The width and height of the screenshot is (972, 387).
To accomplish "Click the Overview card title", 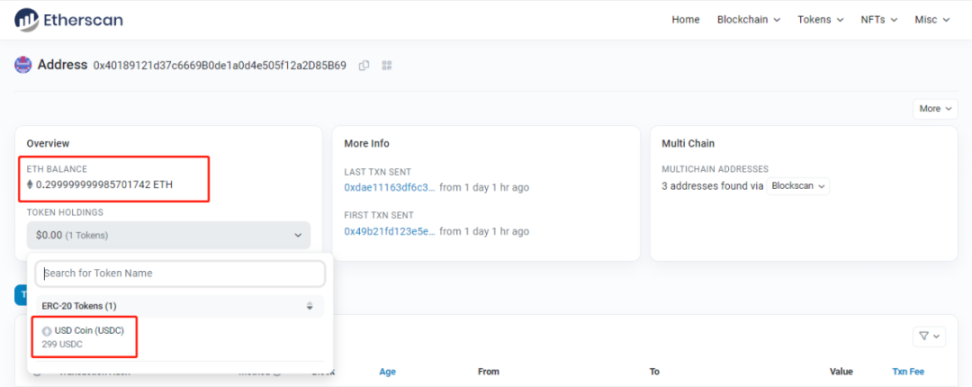I will coord(48,144).
